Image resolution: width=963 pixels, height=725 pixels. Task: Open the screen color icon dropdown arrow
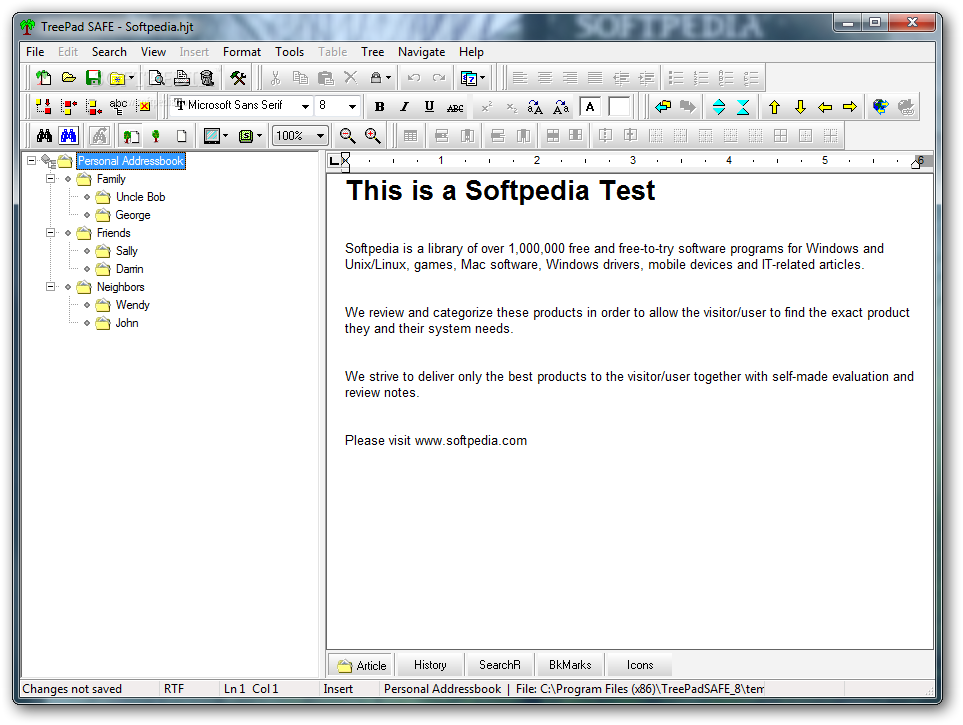coord(225,136)
